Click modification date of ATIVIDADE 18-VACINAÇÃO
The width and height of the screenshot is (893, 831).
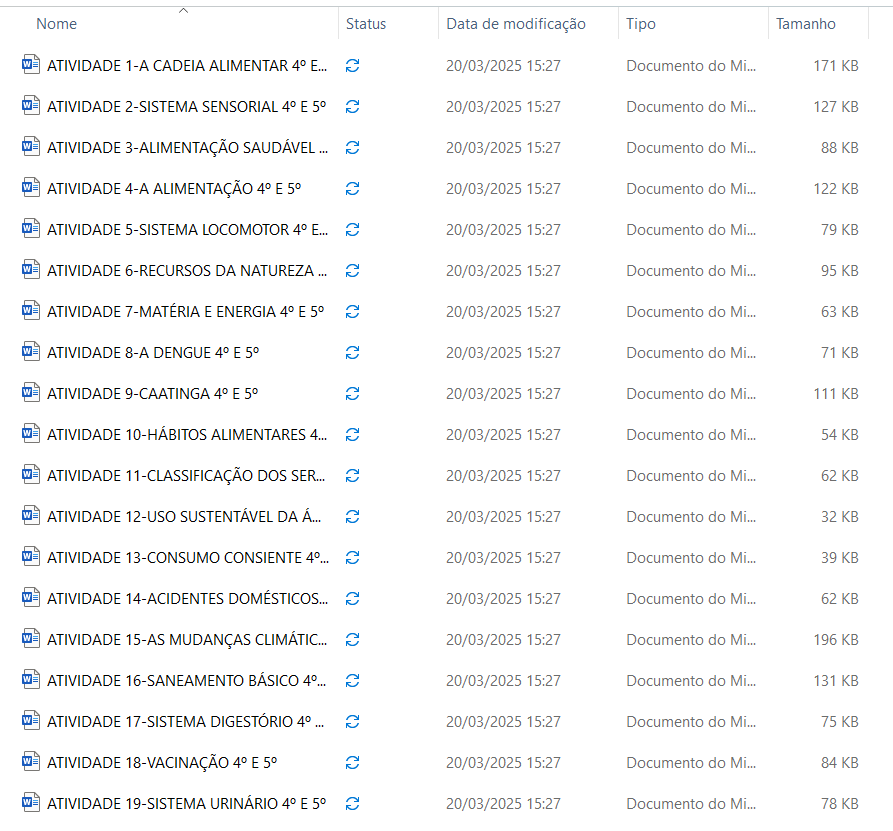tap(503, 763)
